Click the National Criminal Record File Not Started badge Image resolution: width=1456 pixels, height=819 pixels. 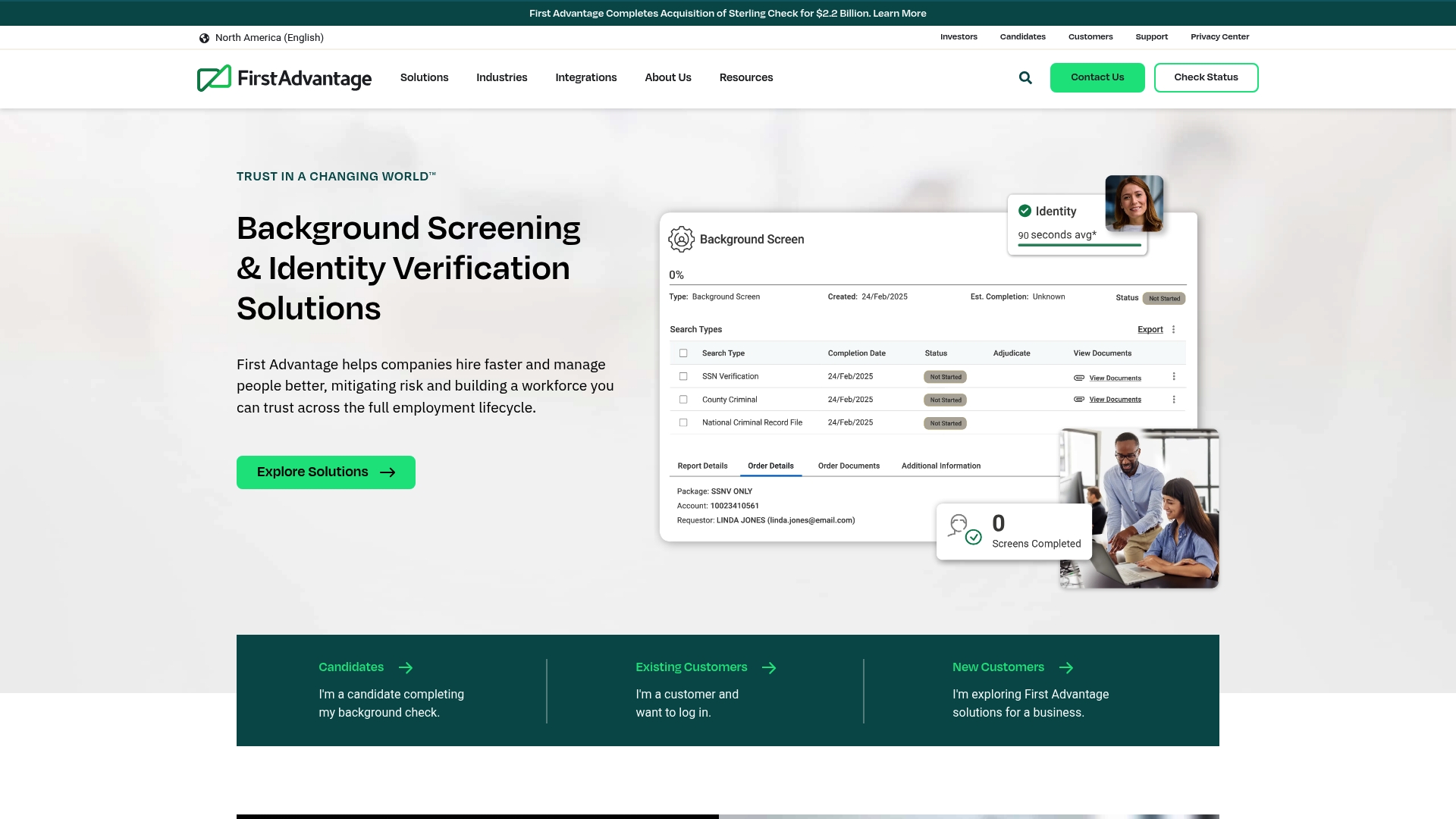click(945, 423)
